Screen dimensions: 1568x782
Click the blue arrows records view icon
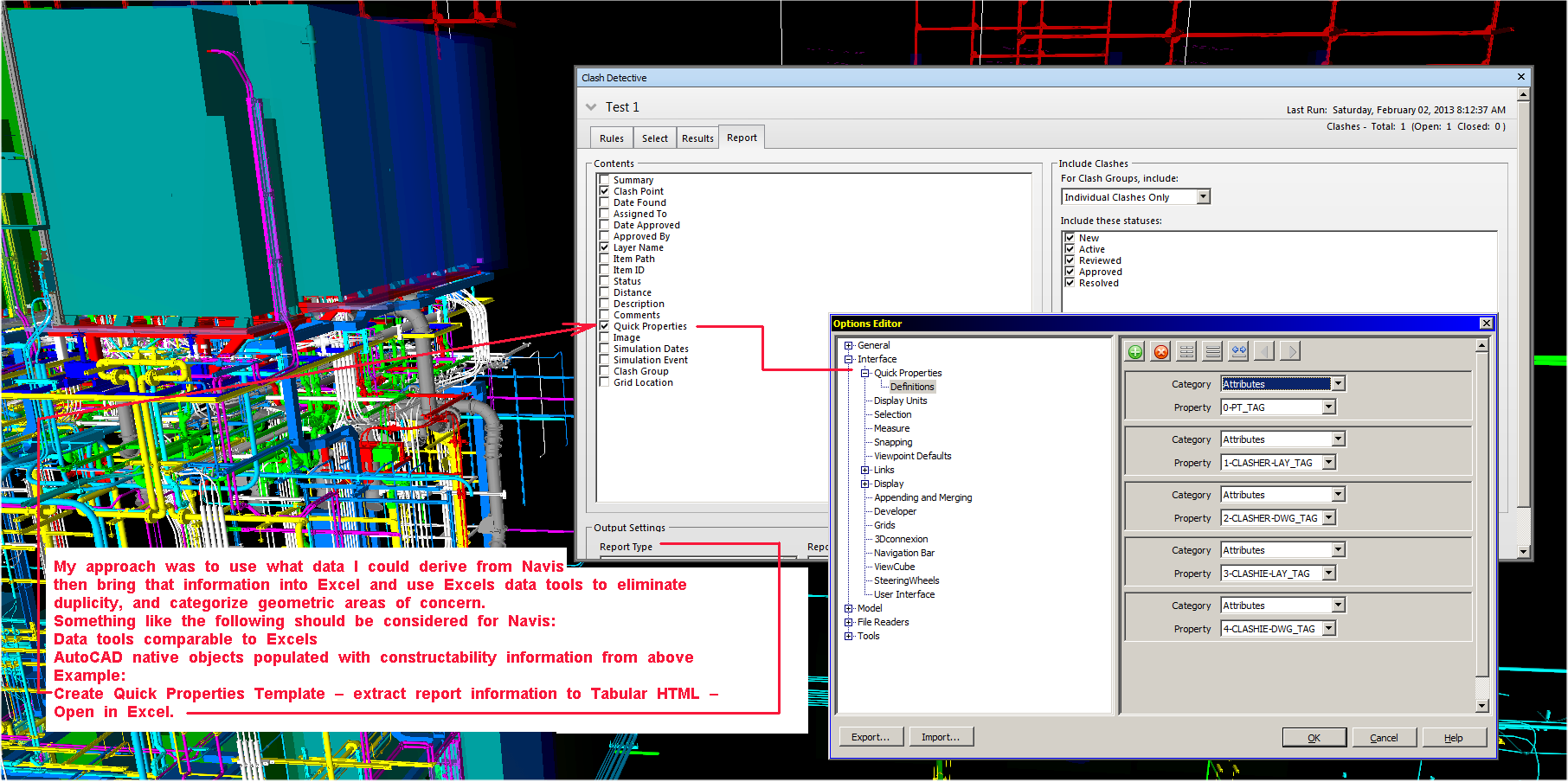[x=1238, y=351]
